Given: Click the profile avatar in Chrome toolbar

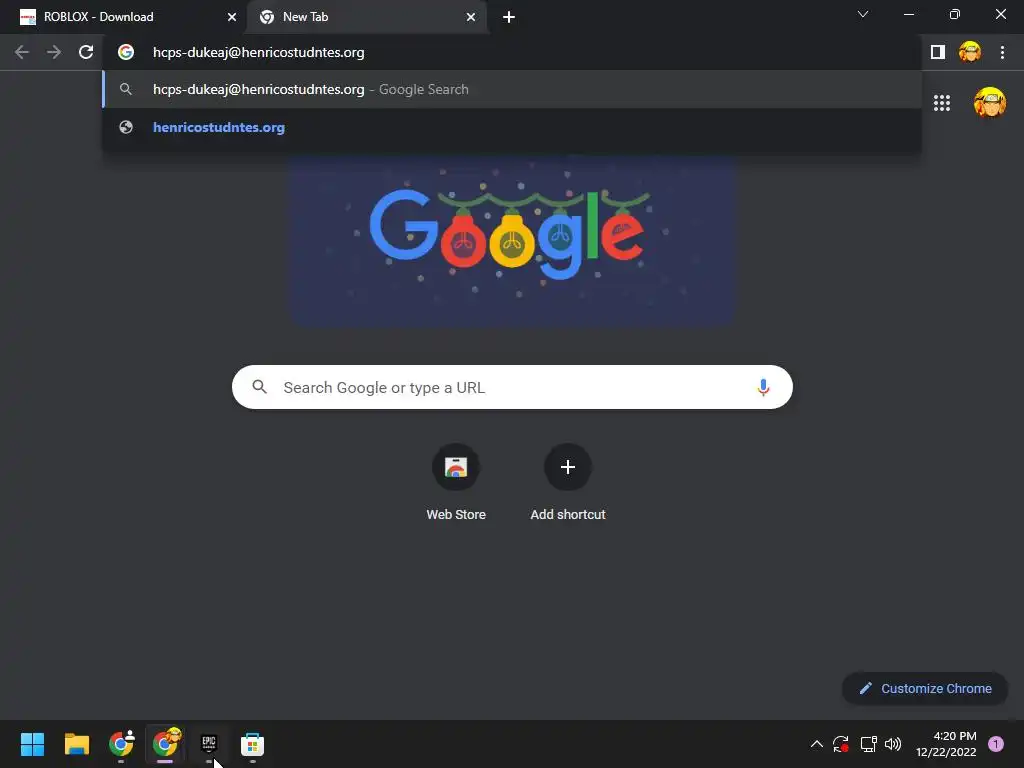Looking at the screenshot, I should click(970, 52).
